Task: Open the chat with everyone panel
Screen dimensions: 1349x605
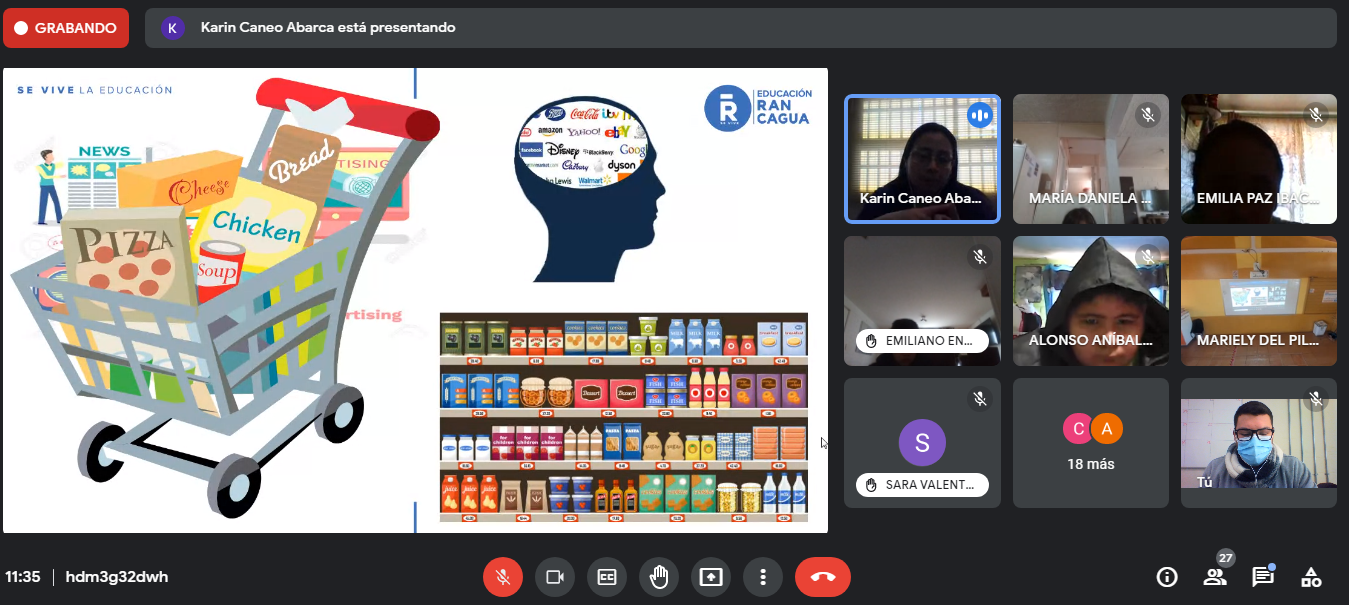Action: (1263, 577)
